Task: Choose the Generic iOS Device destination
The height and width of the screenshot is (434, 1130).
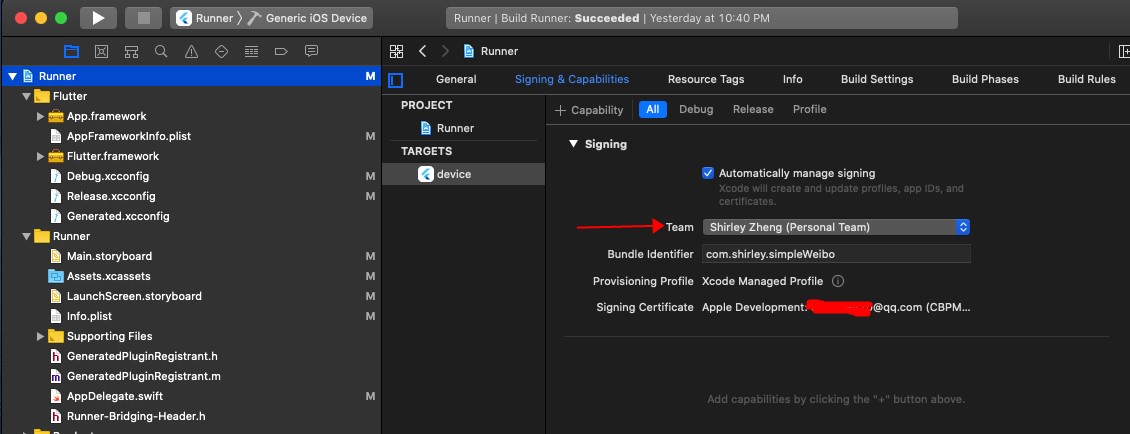Action: coord(308,18)
